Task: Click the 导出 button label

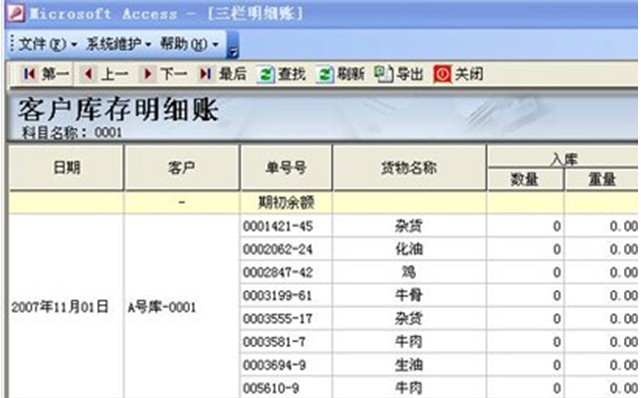Action: pyautogui.click(x=410, y=74)
